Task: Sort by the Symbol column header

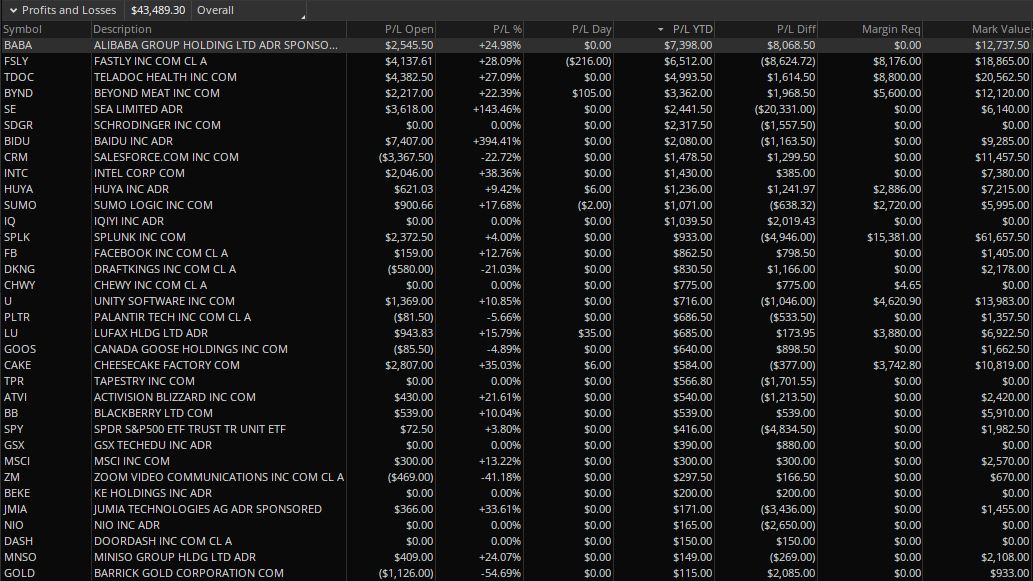Action: (x=22, y=29)
